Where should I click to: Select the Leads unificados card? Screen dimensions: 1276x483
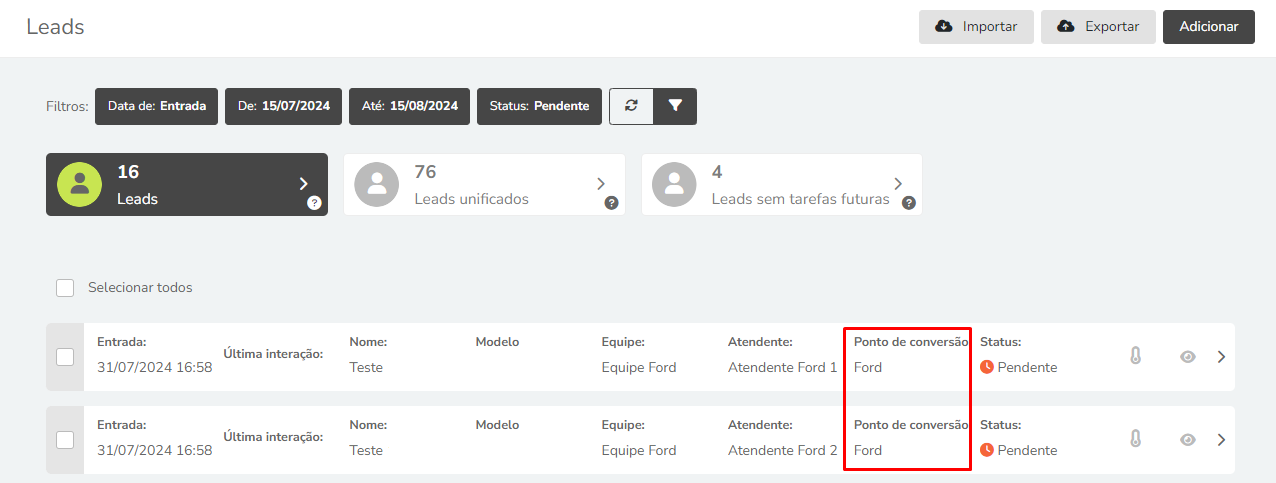pyautogui.click(x=484, y=185)
